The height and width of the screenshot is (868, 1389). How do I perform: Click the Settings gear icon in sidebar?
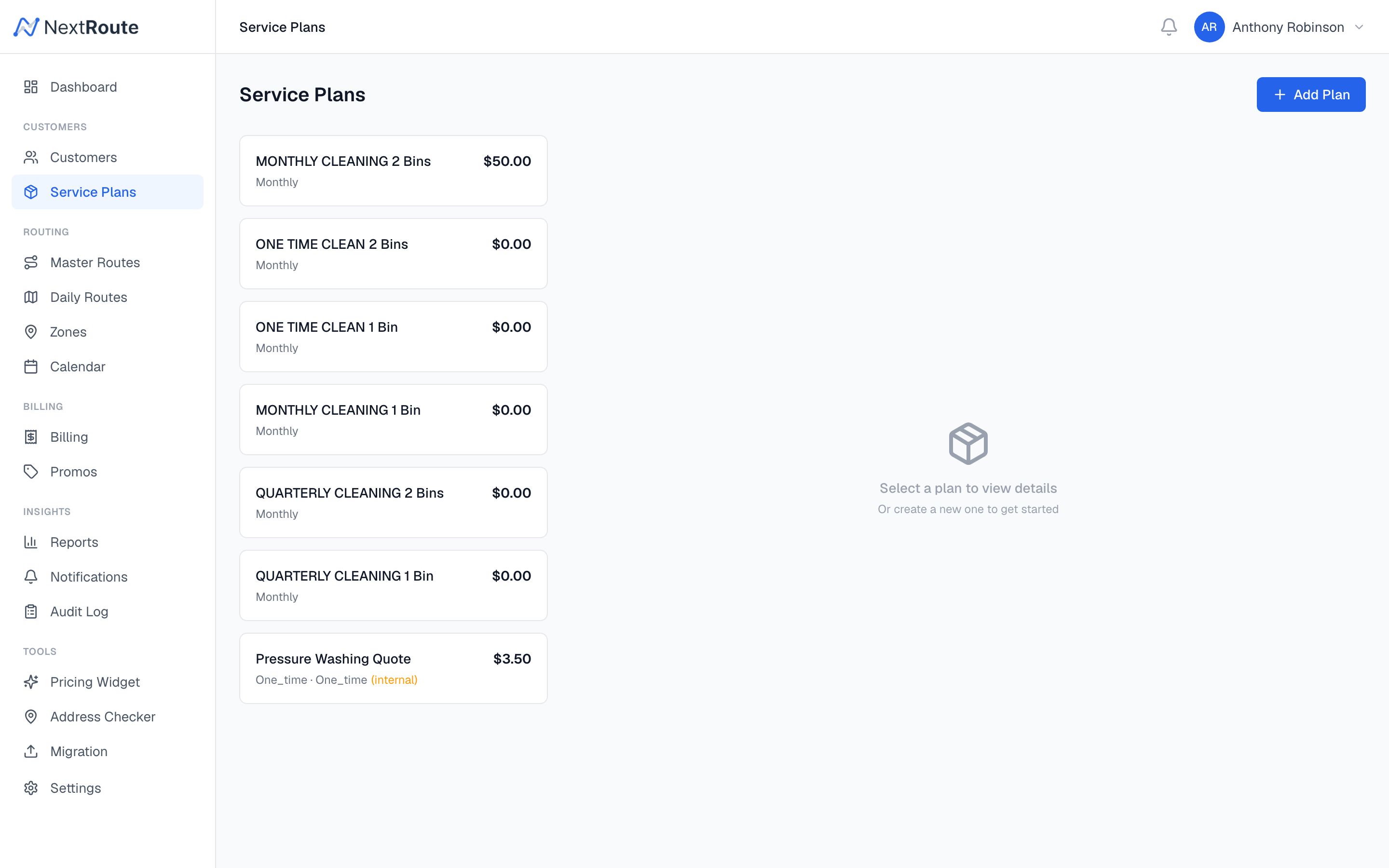(31, 787)
